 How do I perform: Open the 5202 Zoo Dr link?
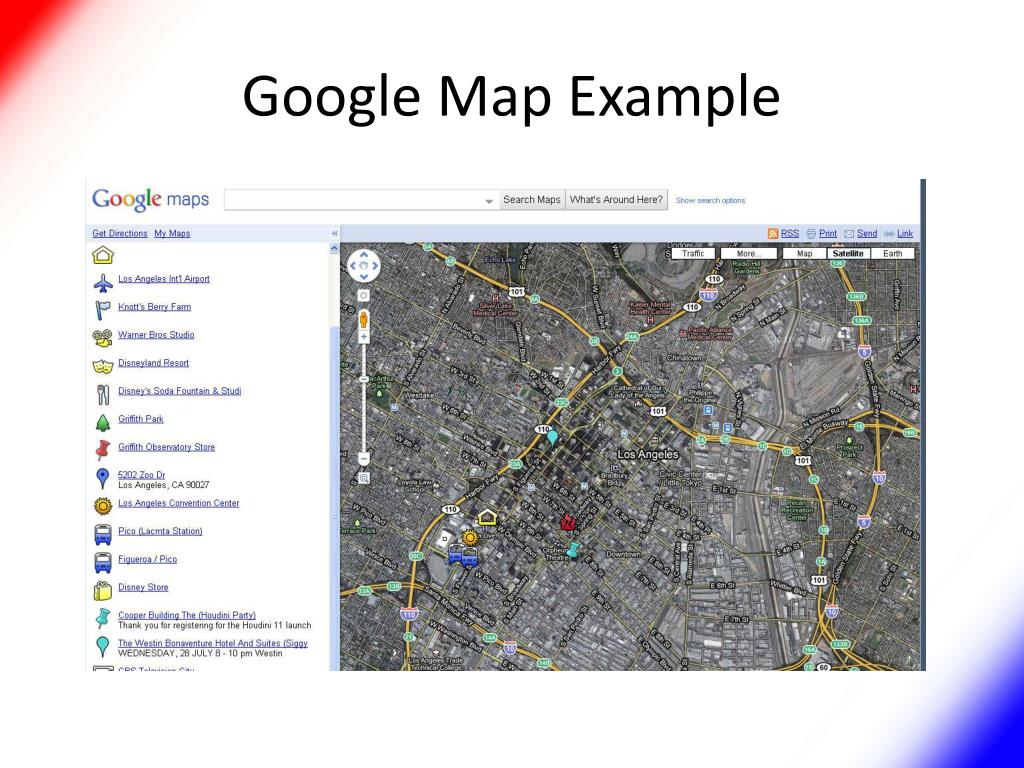coord(141,475)
